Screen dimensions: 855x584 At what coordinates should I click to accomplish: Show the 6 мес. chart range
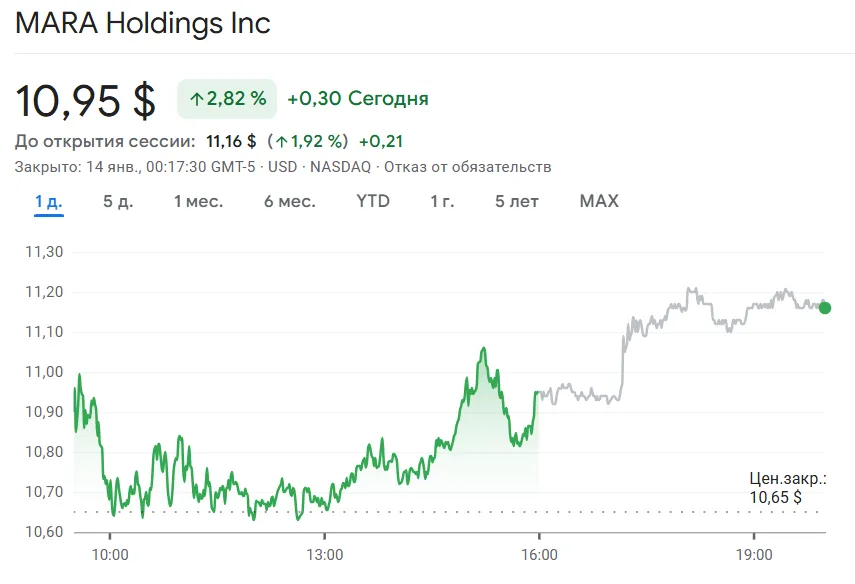point(289,201)
